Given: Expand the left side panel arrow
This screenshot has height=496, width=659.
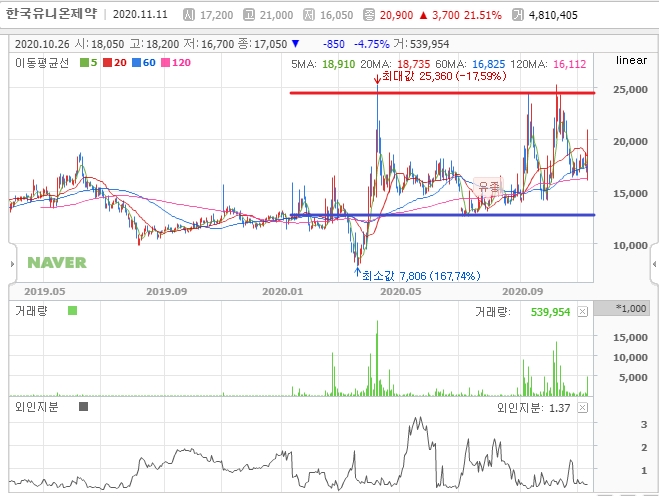Looking at the screenshot, I should point(12,264).
